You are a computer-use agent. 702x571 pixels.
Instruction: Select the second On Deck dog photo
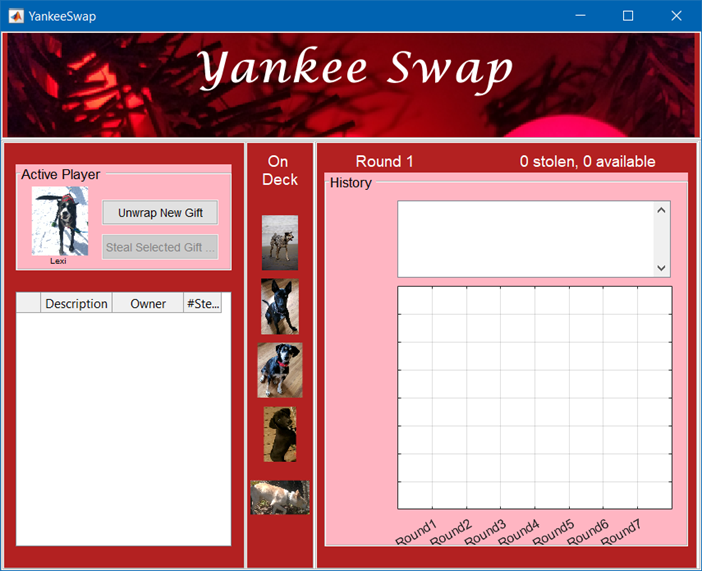[280, 306]
